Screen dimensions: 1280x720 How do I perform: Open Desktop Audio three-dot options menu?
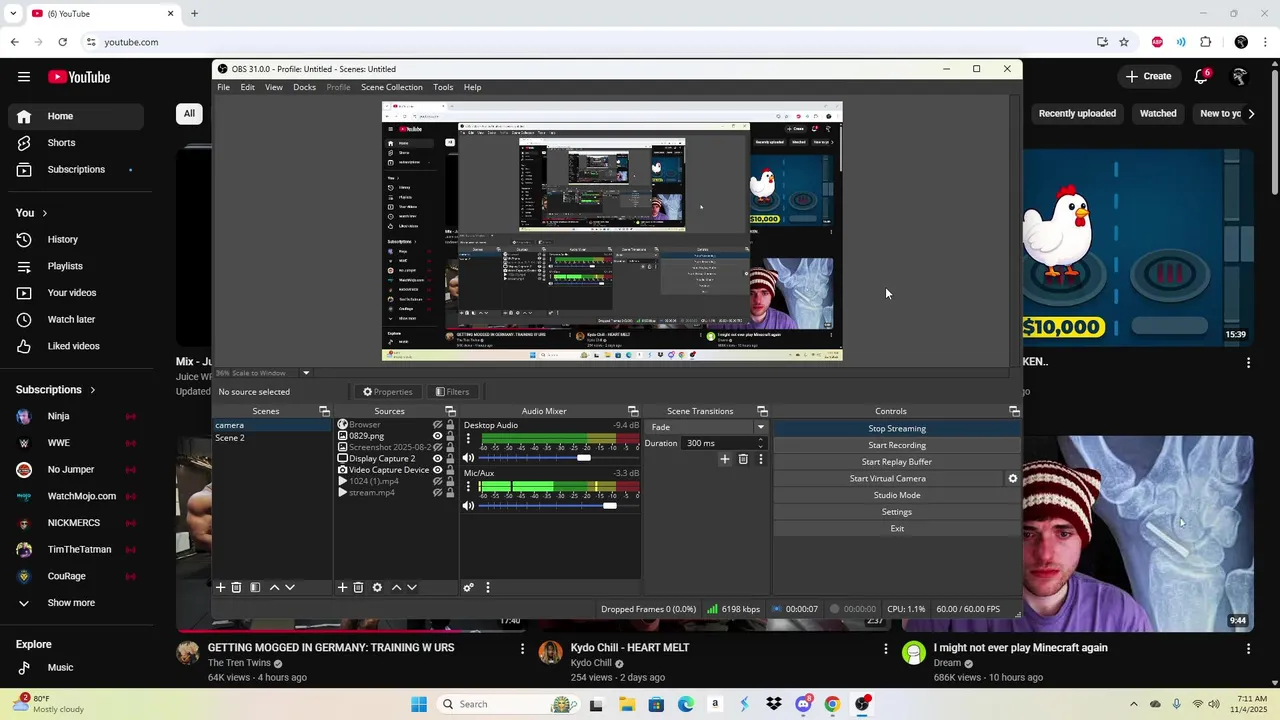click(x=468, y=440)
